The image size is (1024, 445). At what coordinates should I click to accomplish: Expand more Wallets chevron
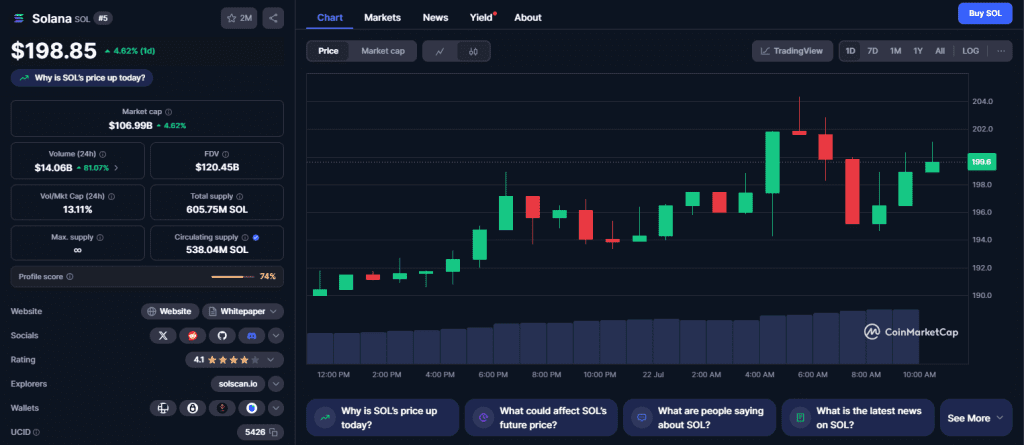[276, 408]
